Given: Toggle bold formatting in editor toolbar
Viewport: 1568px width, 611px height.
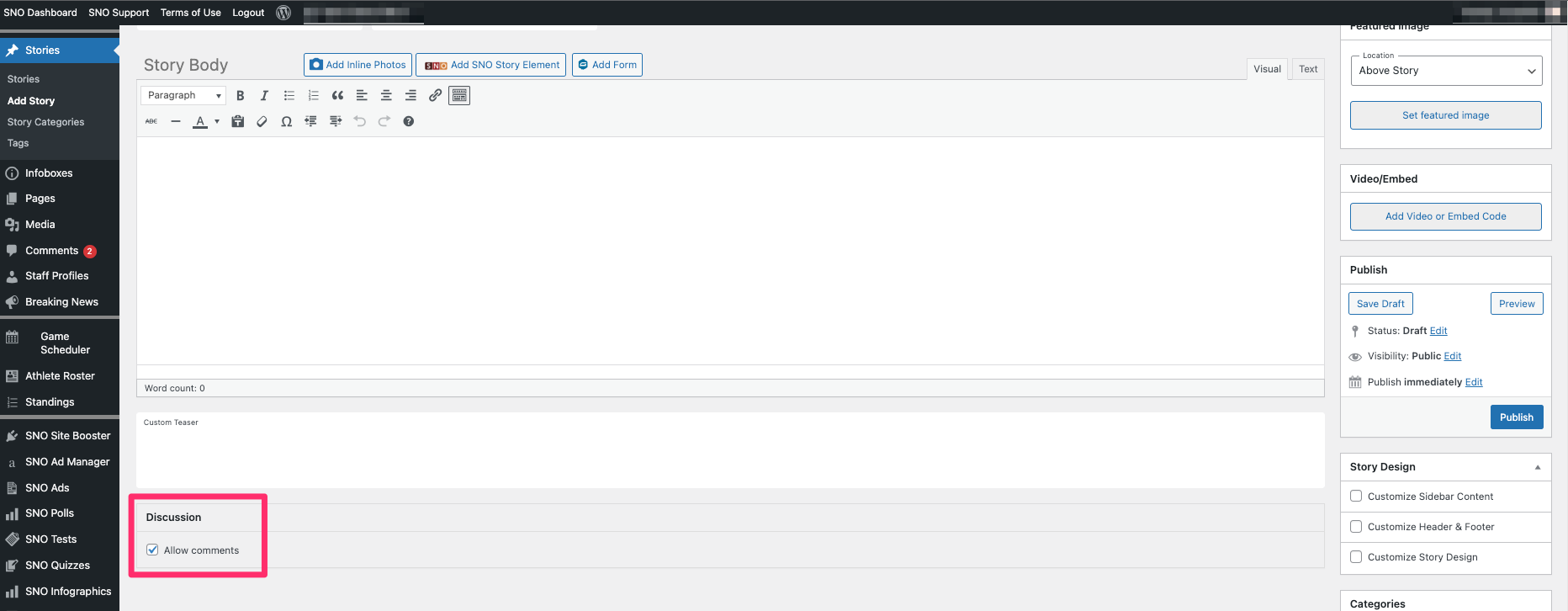Looking at the screenshot, I should [241, 96].
